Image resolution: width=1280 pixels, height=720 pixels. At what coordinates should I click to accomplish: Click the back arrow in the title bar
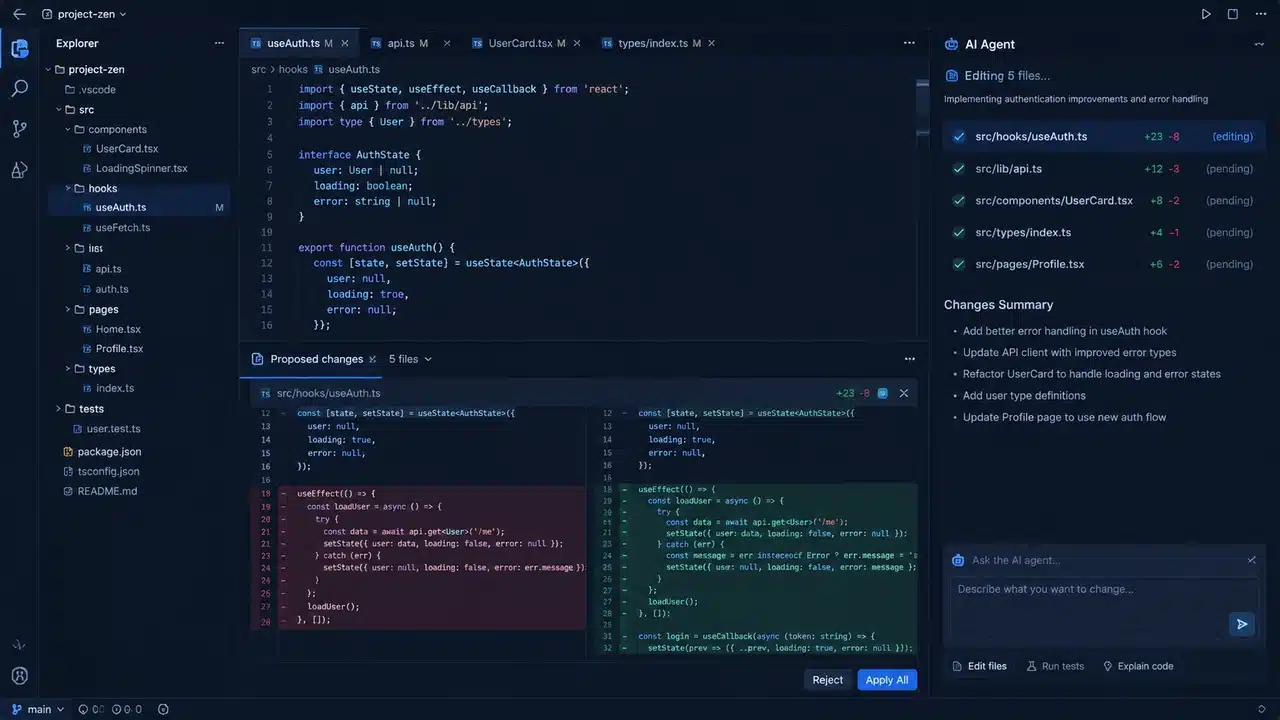coord(19,14)
